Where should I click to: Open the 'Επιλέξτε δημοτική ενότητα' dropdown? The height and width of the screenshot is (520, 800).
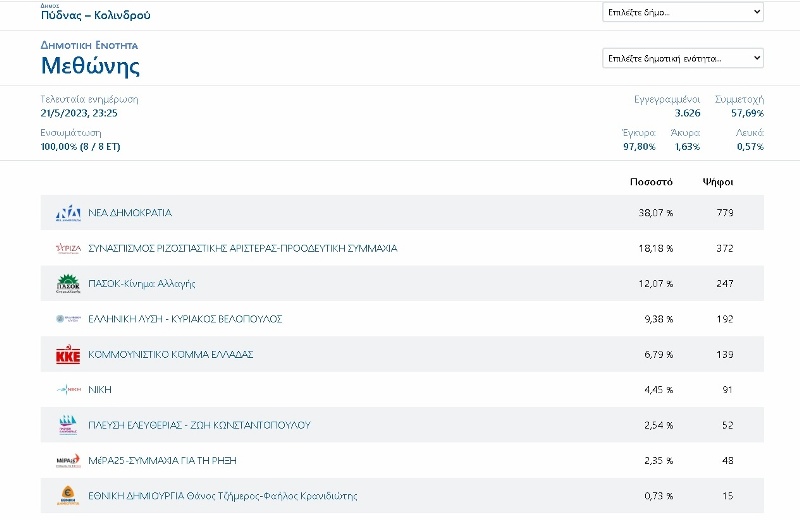683,58
